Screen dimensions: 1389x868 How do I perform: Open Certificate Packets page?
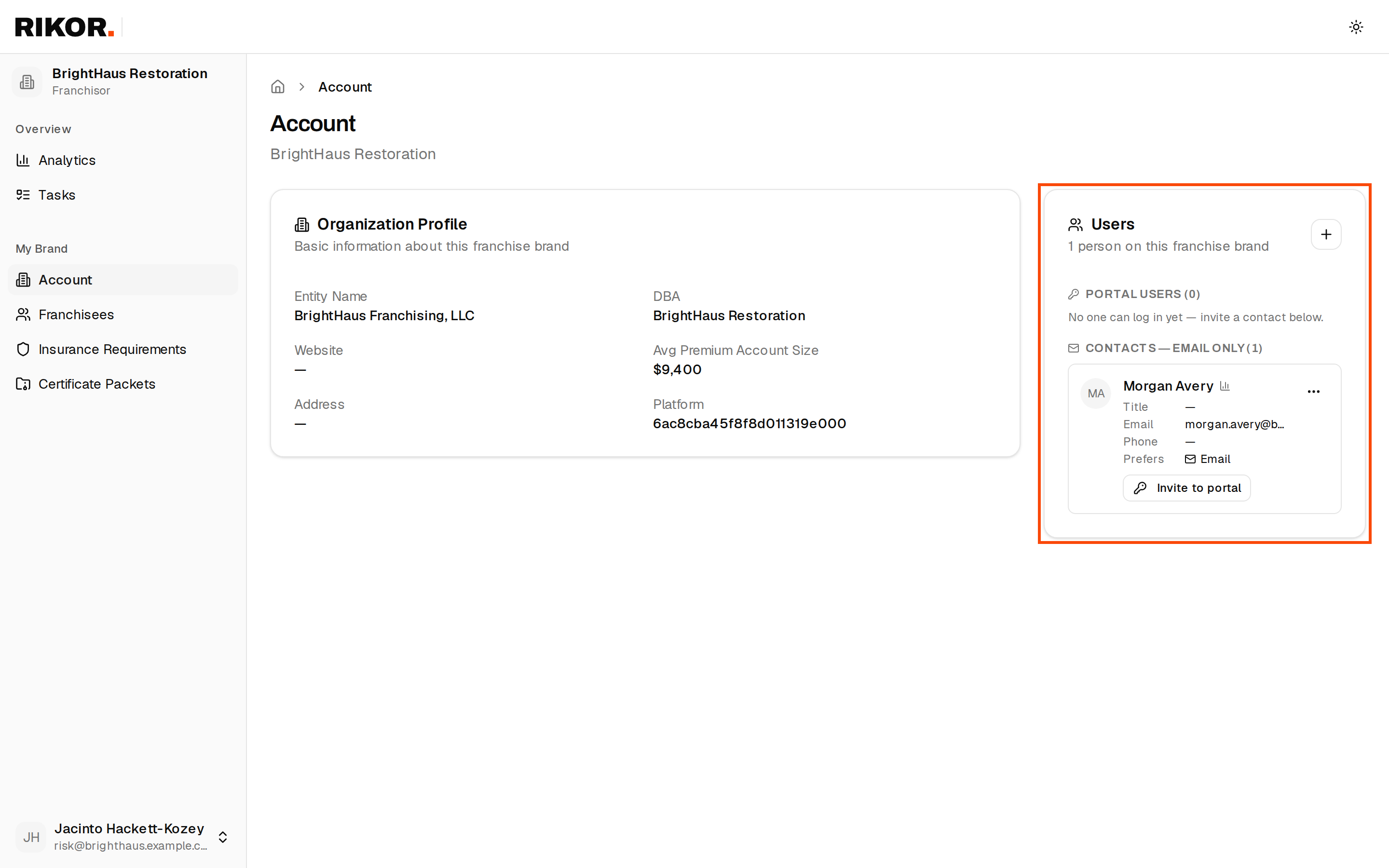click(123, 384)
